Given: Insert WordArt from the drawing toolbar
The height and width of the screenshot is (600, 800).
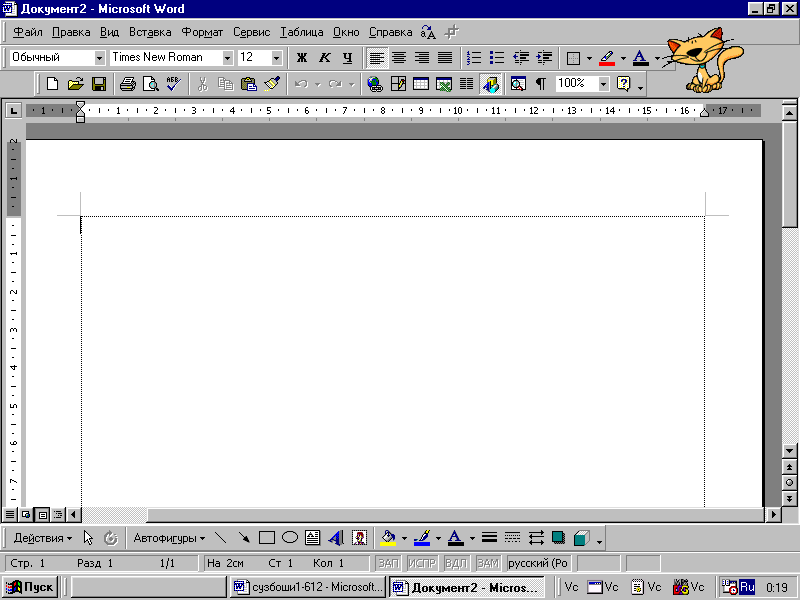Looking at the screenshot, I should tap(336, 538).
